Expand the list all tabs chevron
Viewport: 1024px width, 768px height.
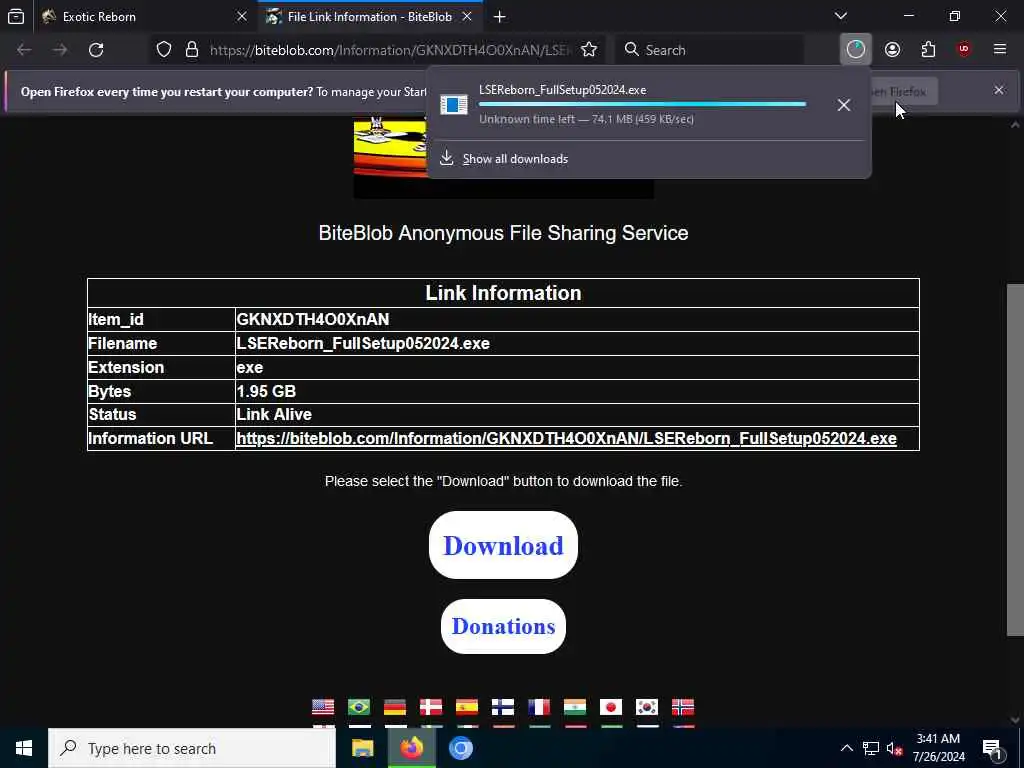tap(841, 16)
